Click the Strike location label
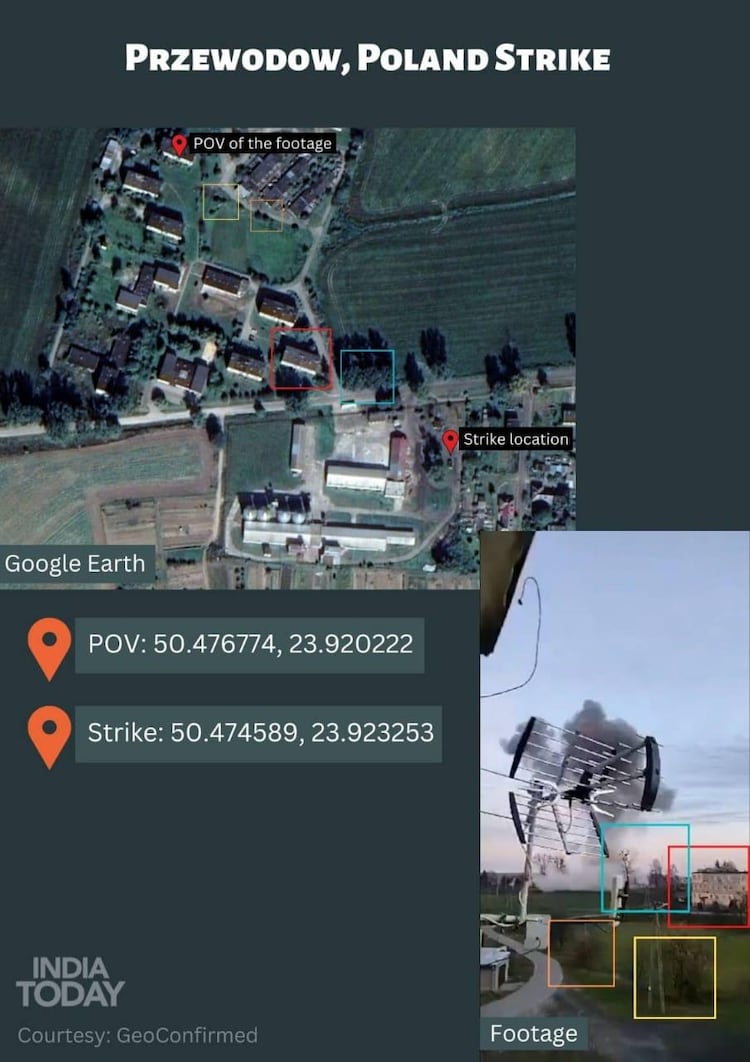 [x=516, y=439]
